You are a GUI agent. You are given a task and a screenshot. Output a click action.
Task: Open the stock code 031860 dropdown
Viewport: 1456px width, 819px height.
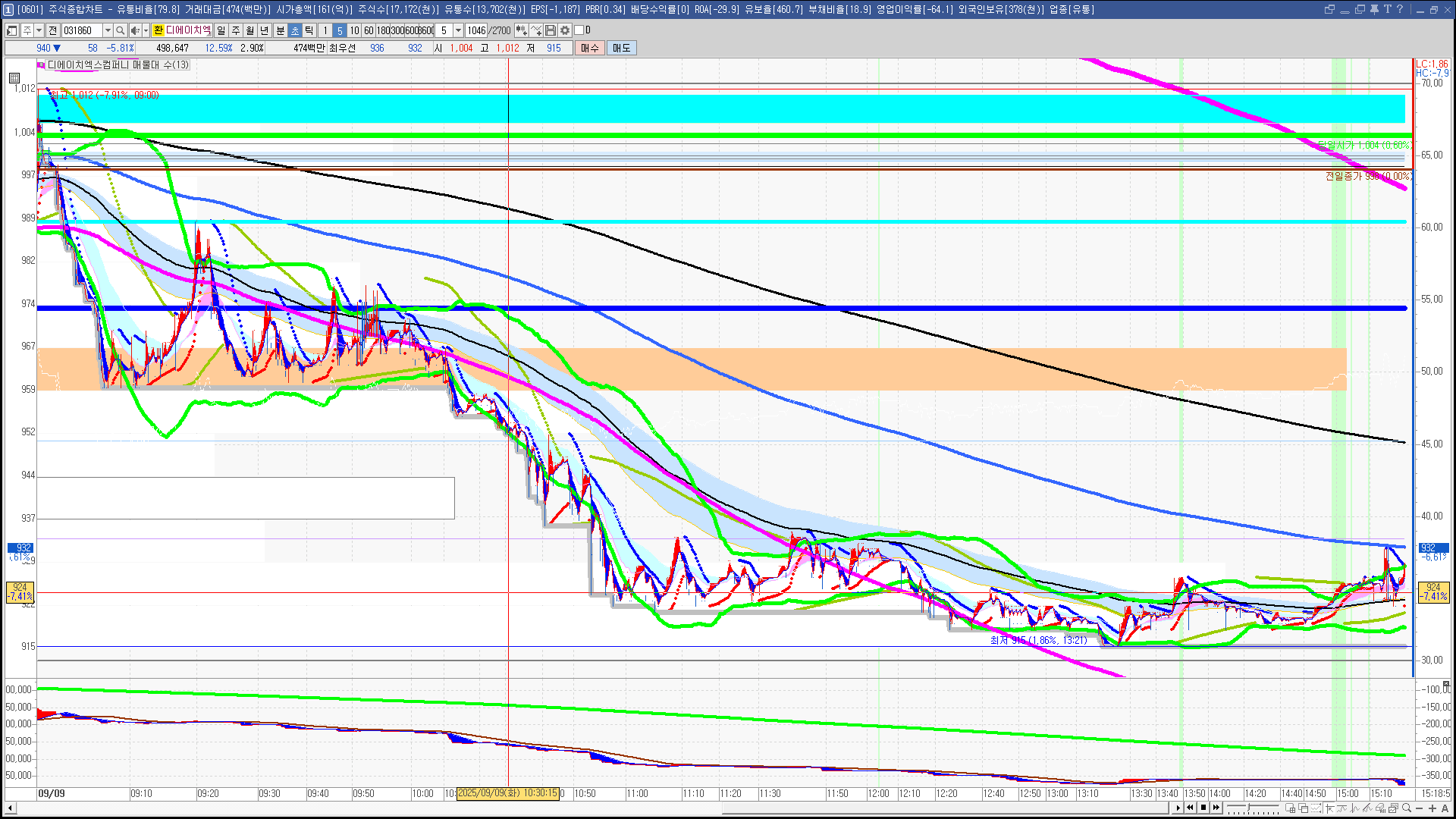pos(108,30)
